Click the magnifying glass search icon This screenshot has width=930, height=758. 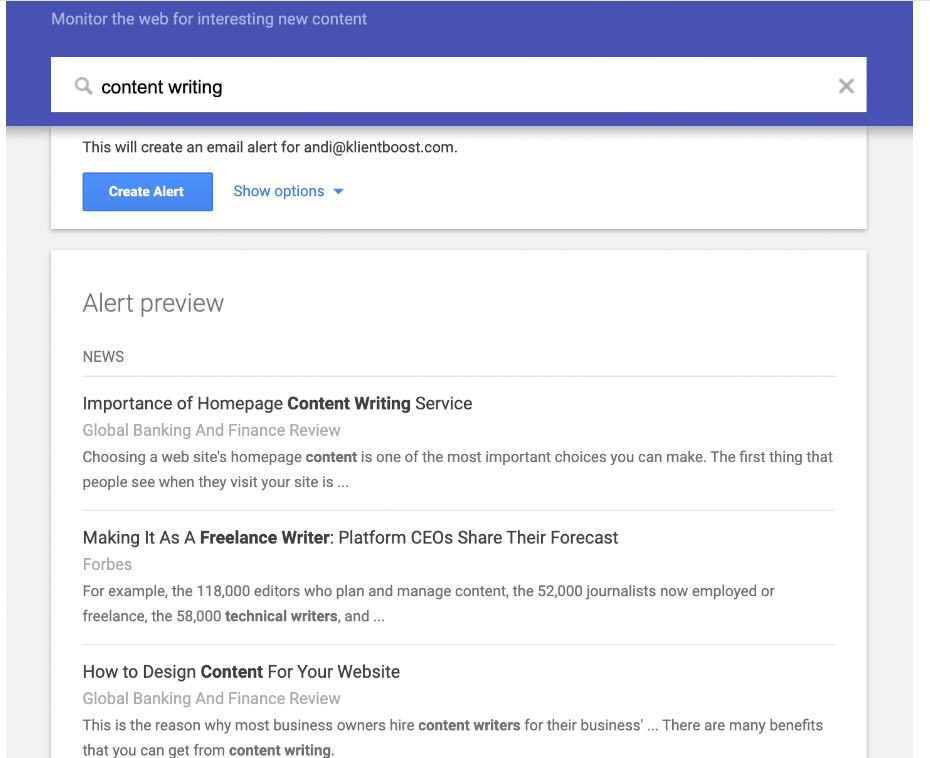coord(84,87)
